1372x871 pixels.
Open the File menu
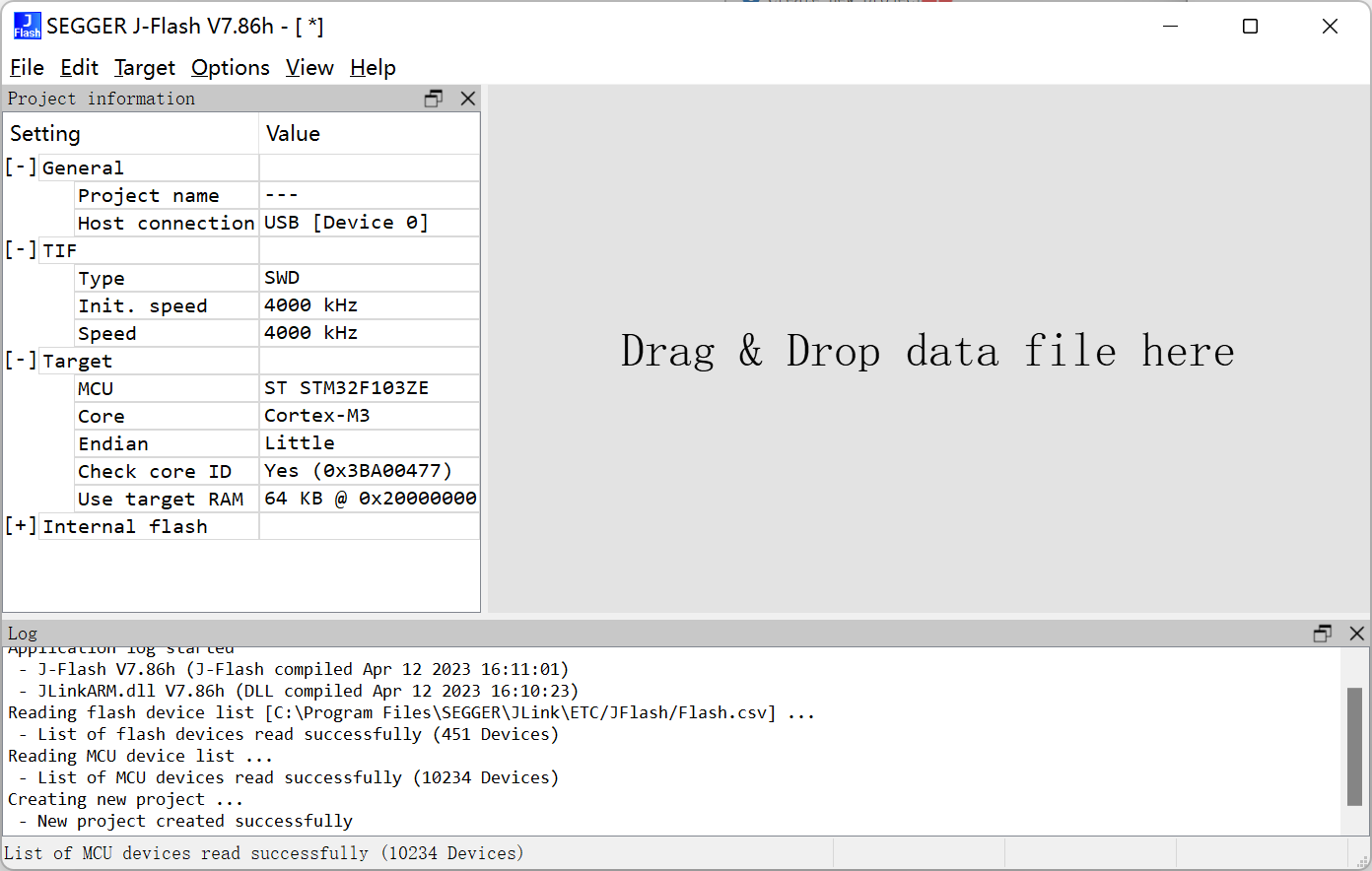pyautogui.click(x=27, y=68)
